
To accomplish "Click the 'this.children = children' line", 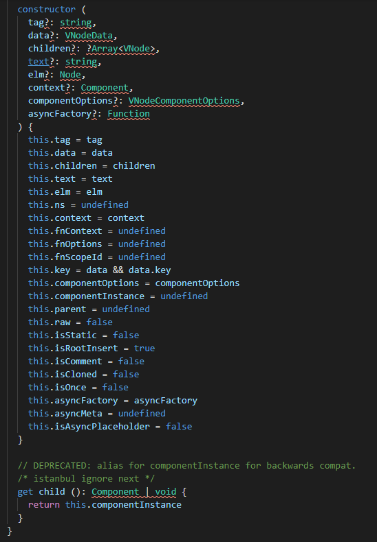I will click(92, 166).
